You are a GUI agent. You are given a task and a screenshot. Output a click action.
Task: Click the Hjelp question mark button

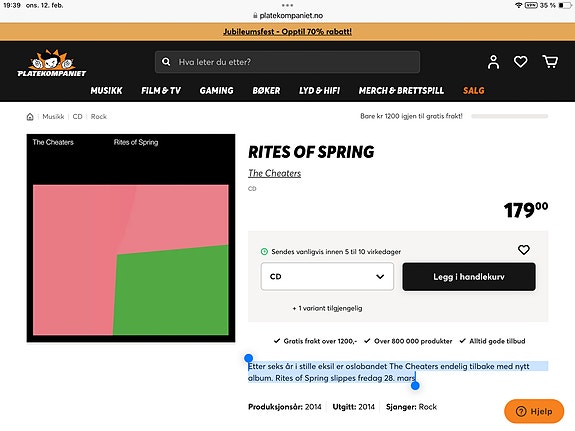[534, 411]
